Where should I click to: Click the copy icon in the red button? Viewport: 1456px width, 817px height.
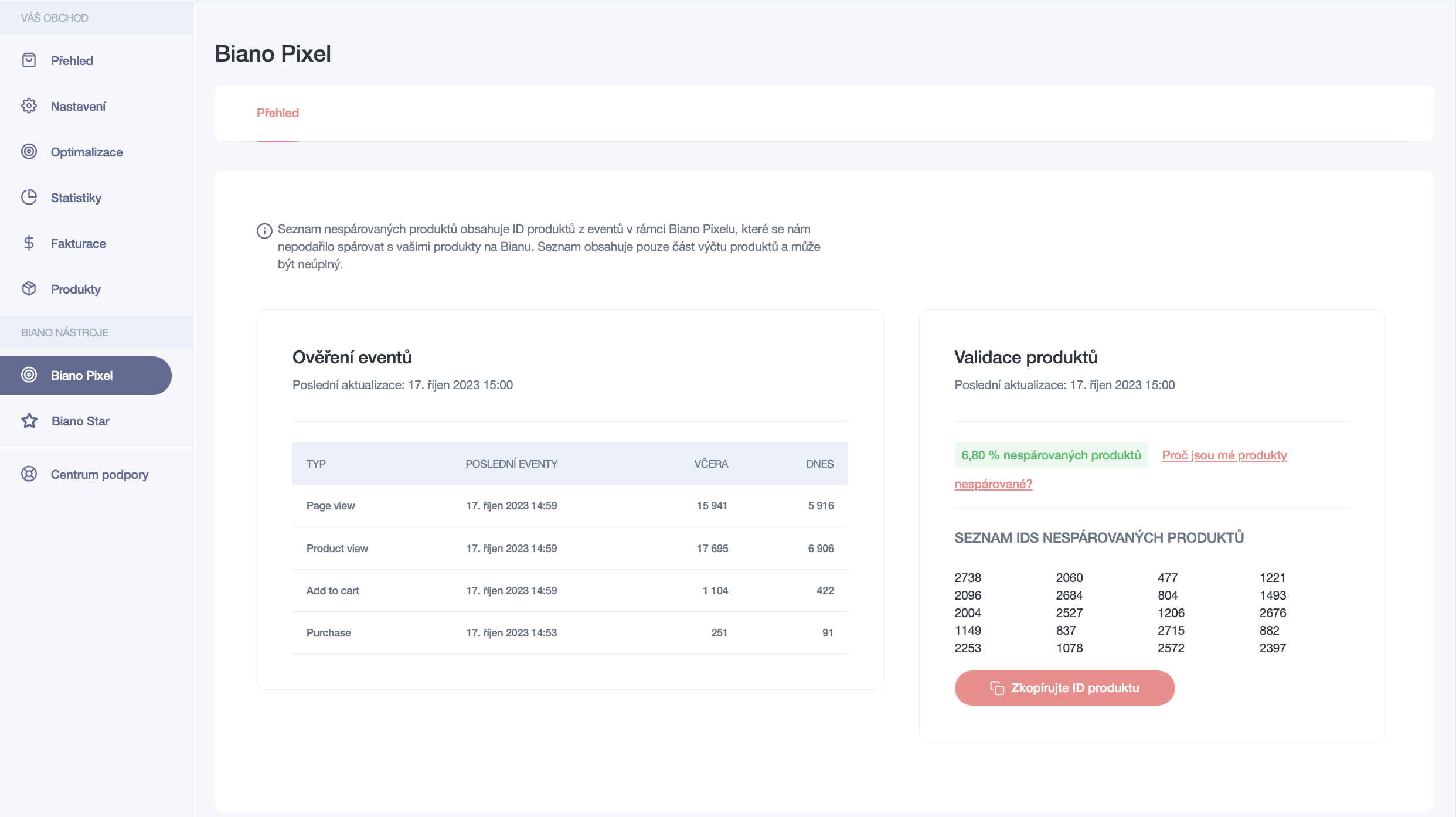pos(997,688)
